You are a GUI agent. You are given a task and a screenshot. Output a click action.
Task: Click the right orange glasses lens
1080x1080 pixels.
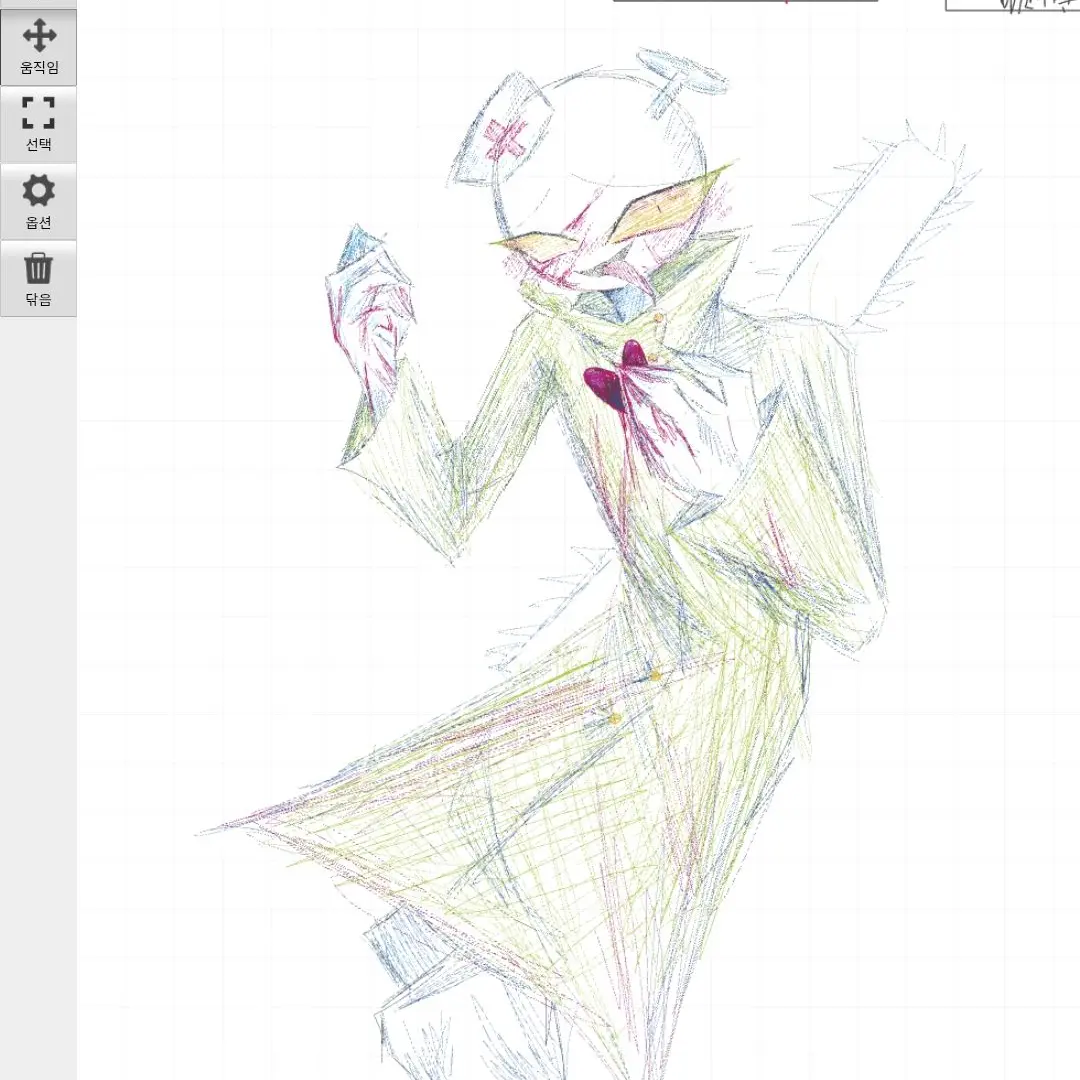click(x=668, y=205)
